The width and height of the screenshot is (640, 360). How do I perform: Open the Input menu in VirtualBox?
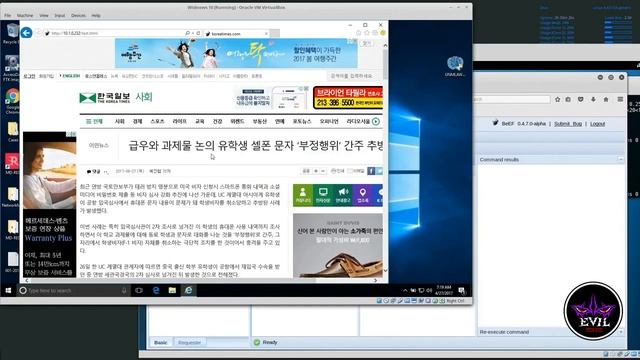60,16
